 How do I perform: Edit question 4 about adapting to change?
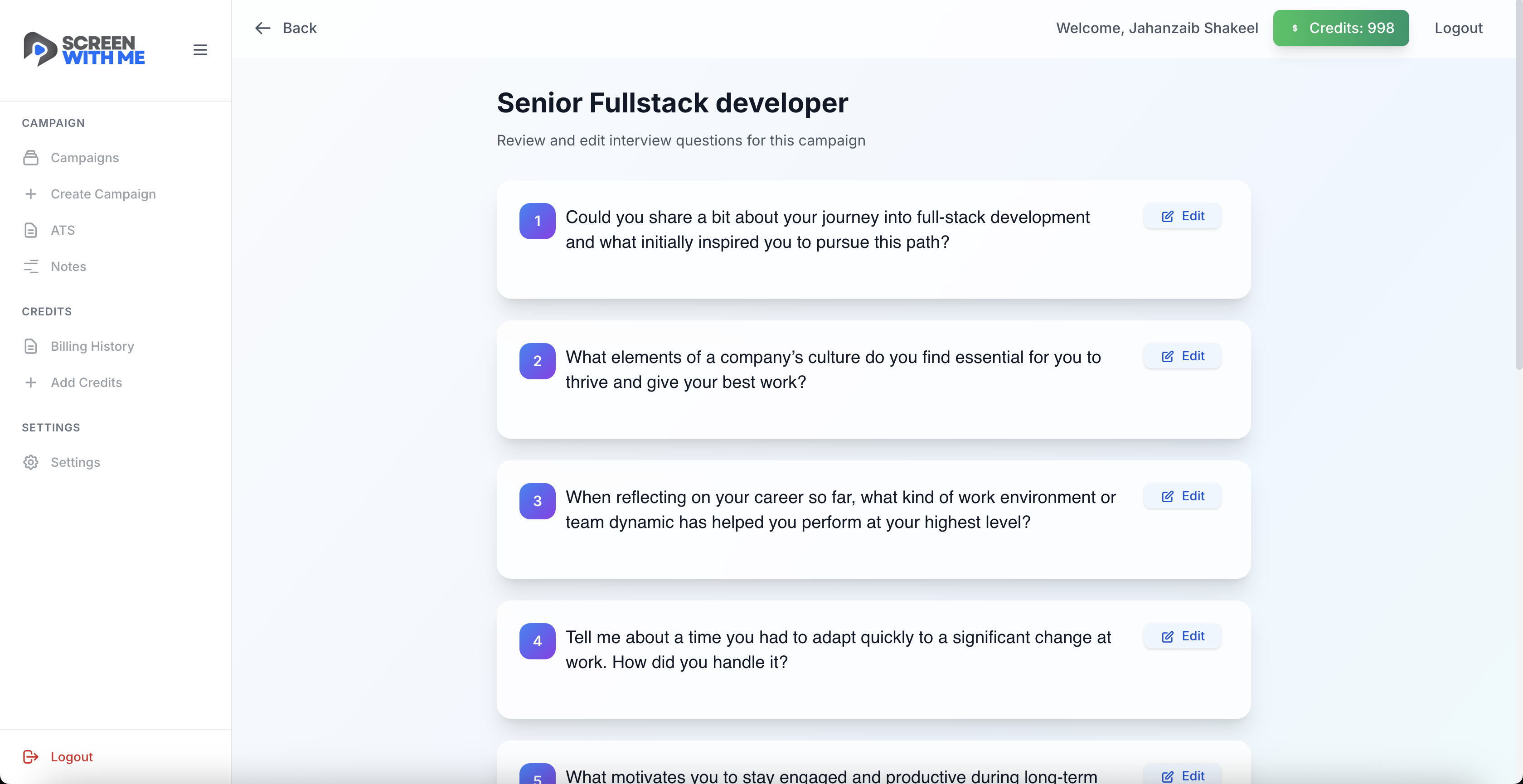click(1181, 636)
